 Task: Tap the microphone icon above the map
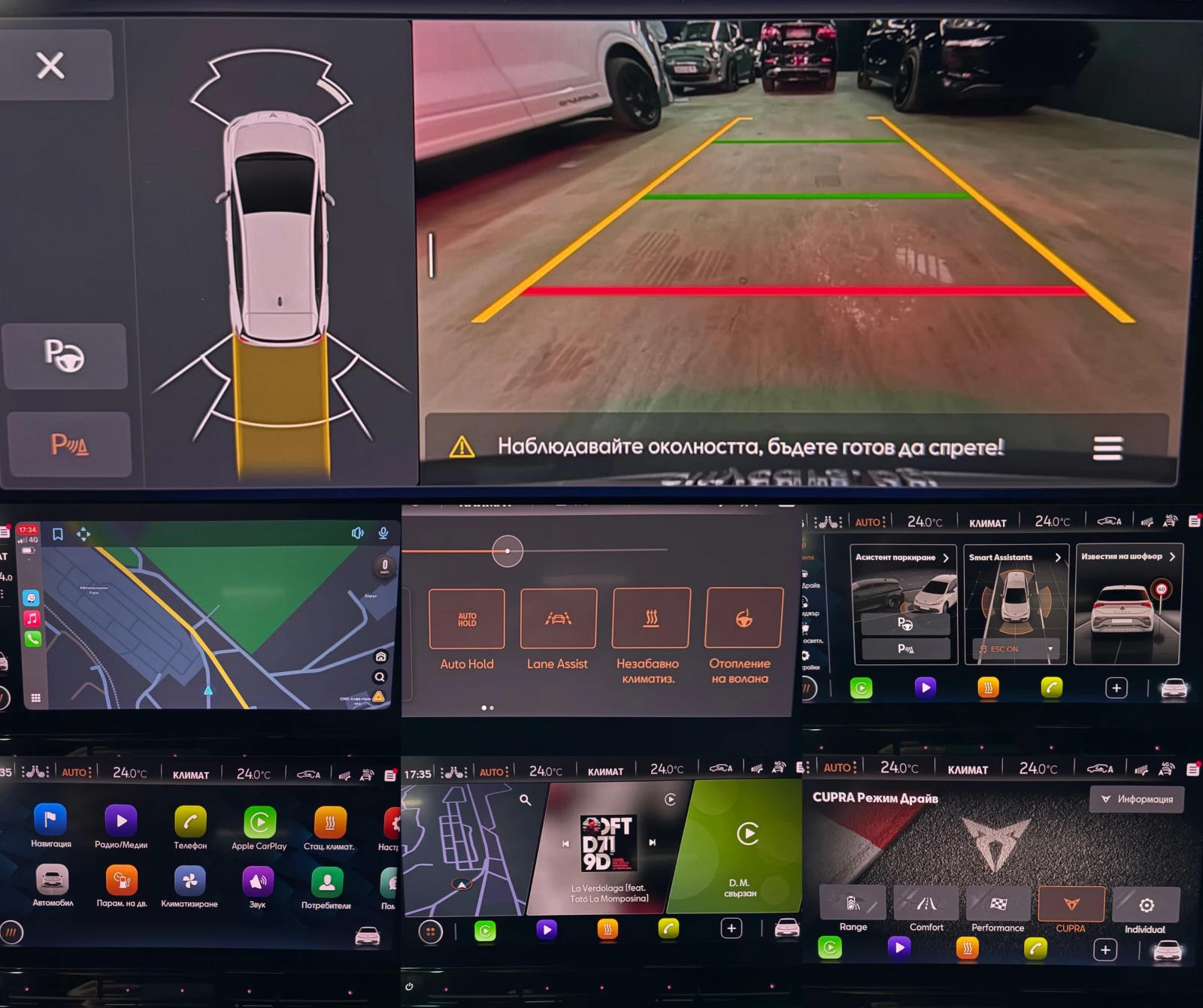pos(383,533)
